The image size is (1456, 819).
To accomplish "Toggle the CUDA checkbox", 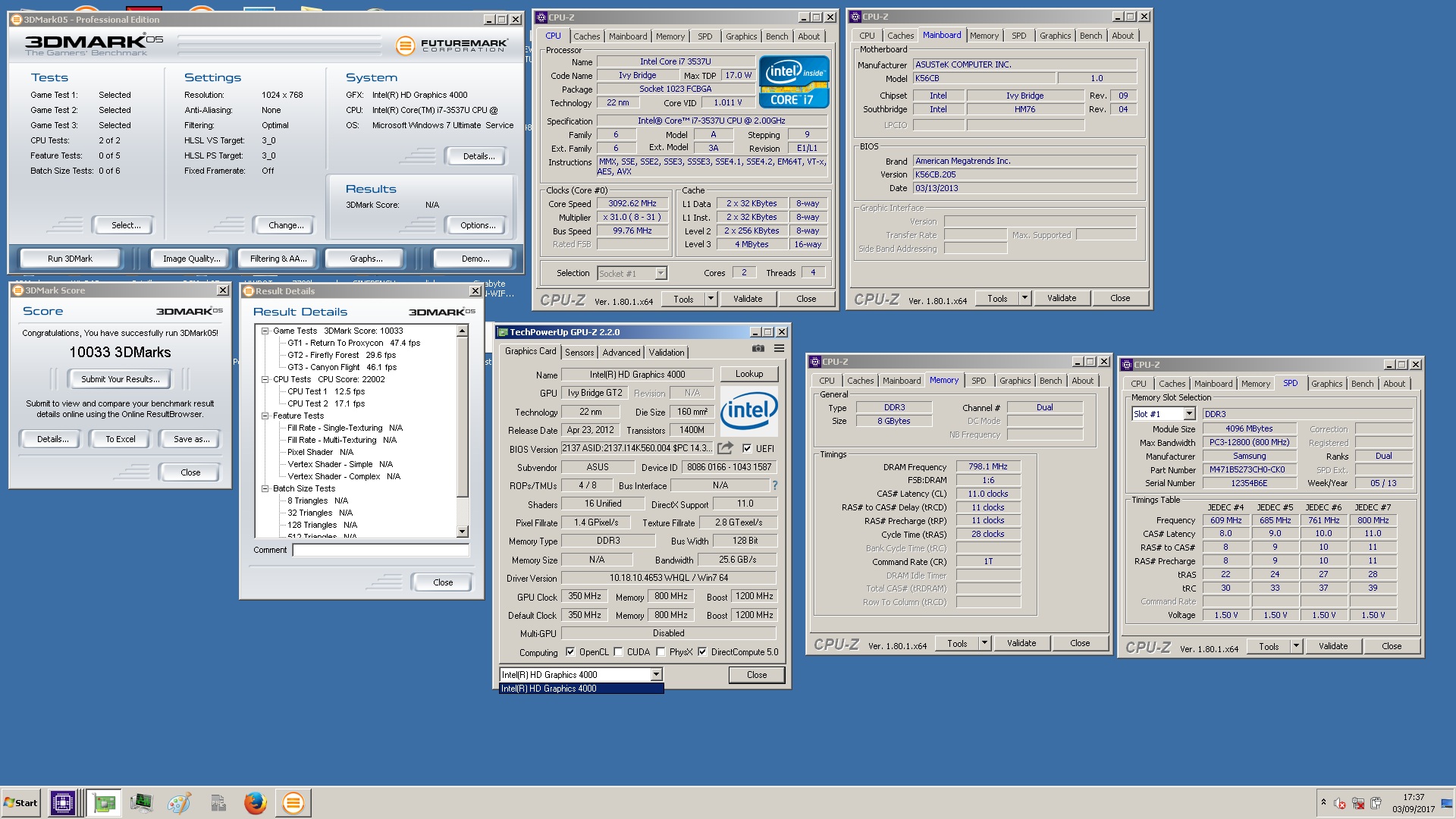I will [618, 651].
